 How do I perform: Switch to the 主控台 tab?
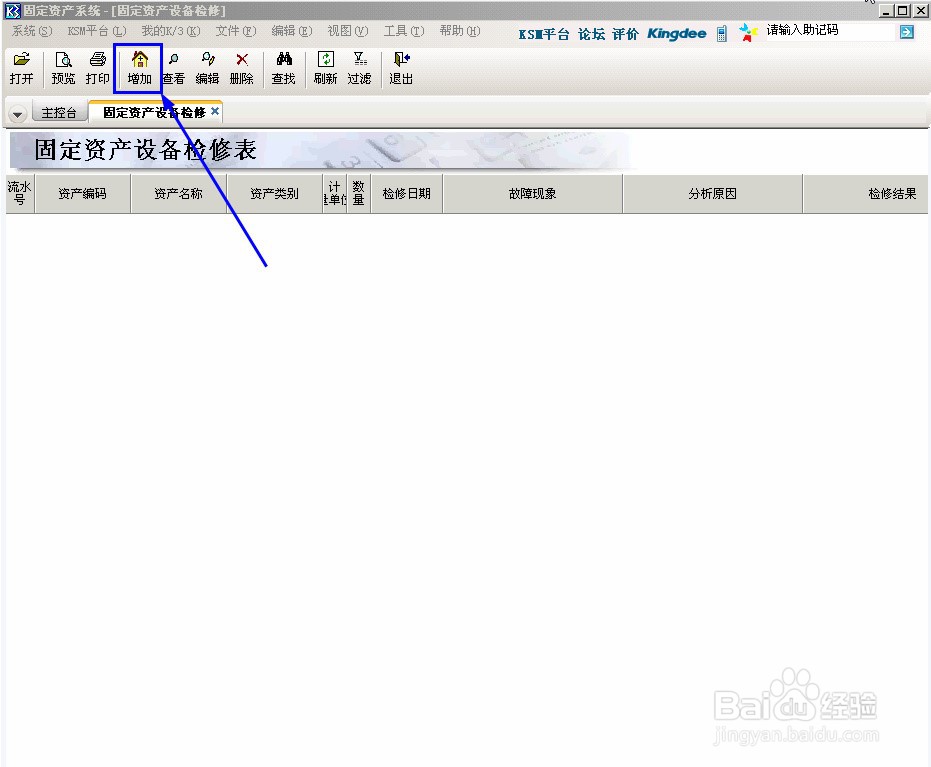(58, 112)
